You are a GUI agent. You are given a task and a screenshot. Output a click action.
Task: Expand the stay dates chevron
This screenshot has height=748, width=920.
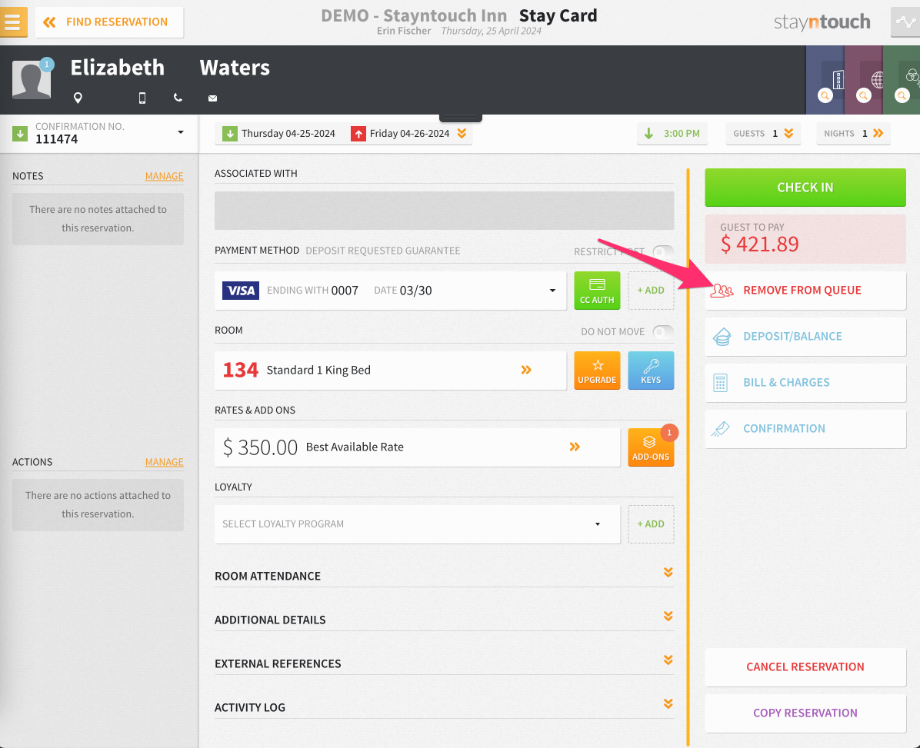coord(462,134)
